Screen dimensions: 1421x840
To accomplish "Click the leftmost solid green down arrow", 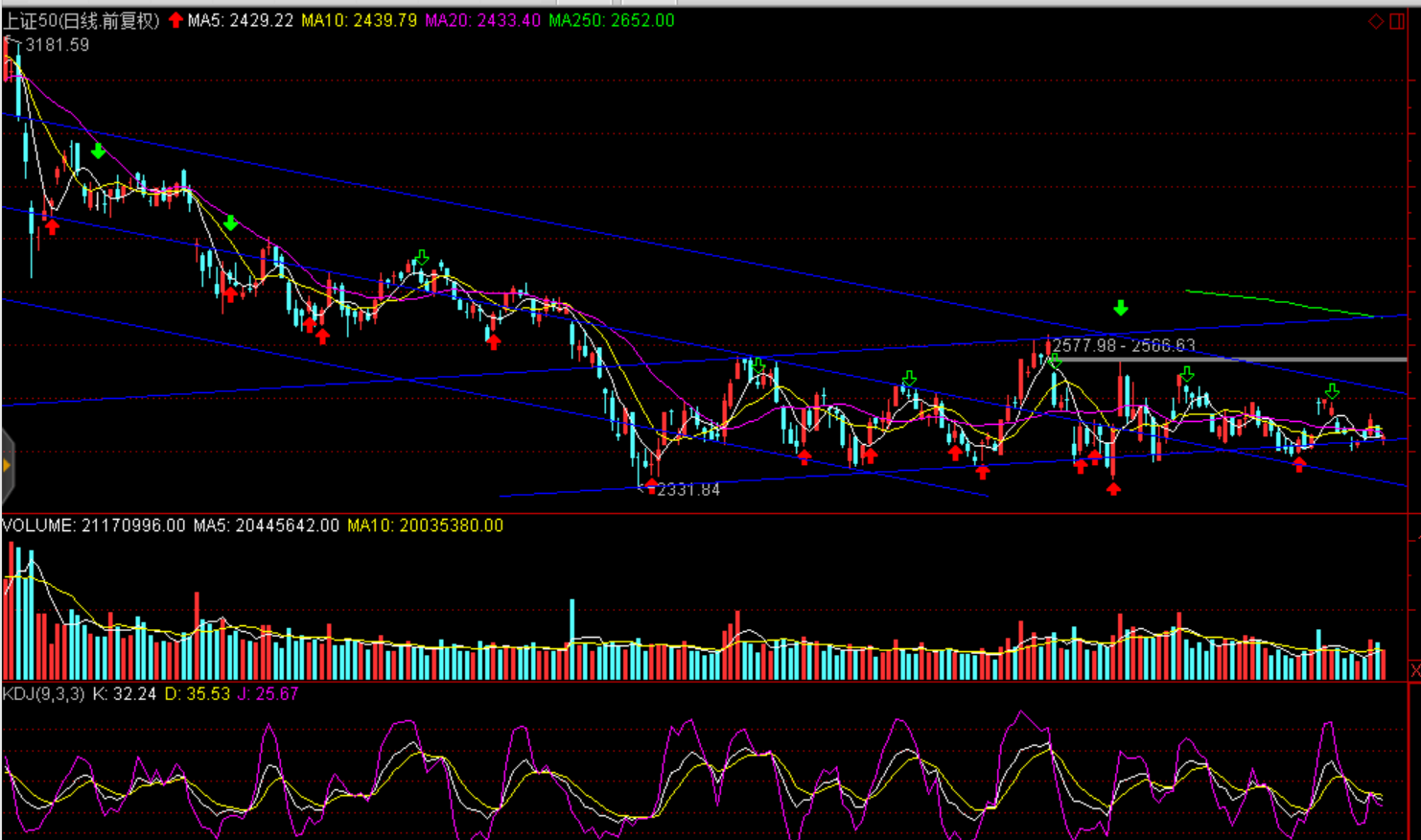I will [98, 152].
